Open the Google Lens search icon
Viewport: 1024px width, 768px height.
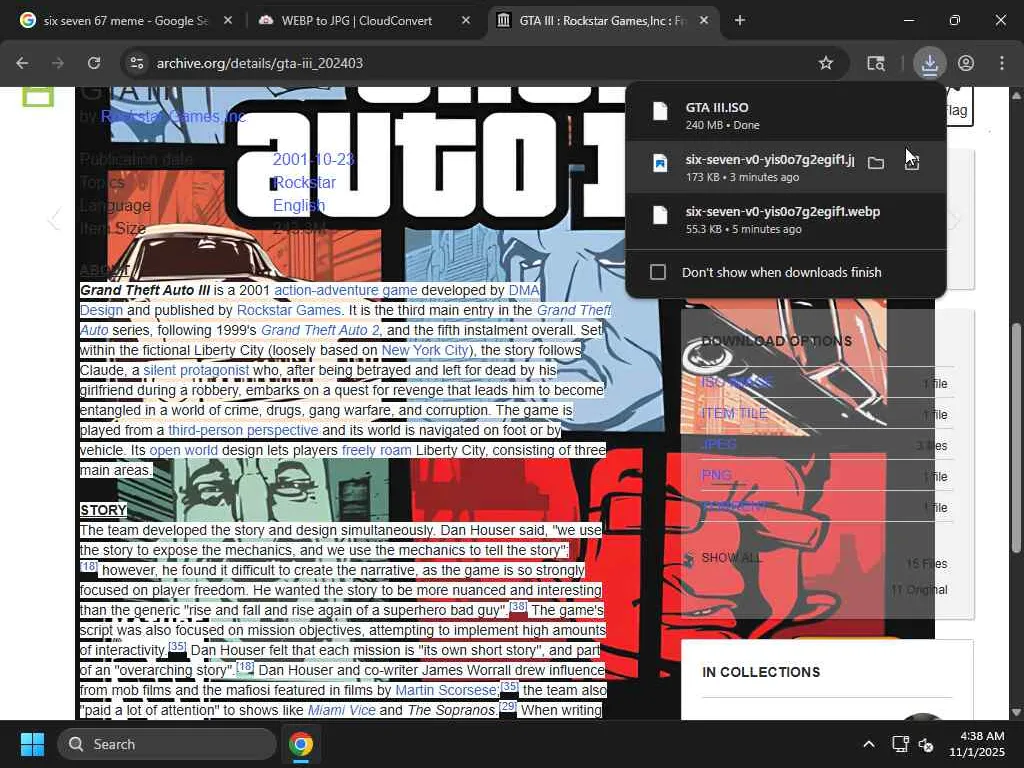[x=876, y=63]
